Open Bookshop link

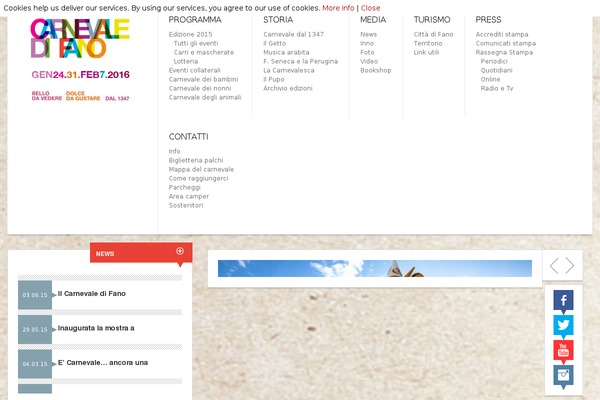coord(375,70)
